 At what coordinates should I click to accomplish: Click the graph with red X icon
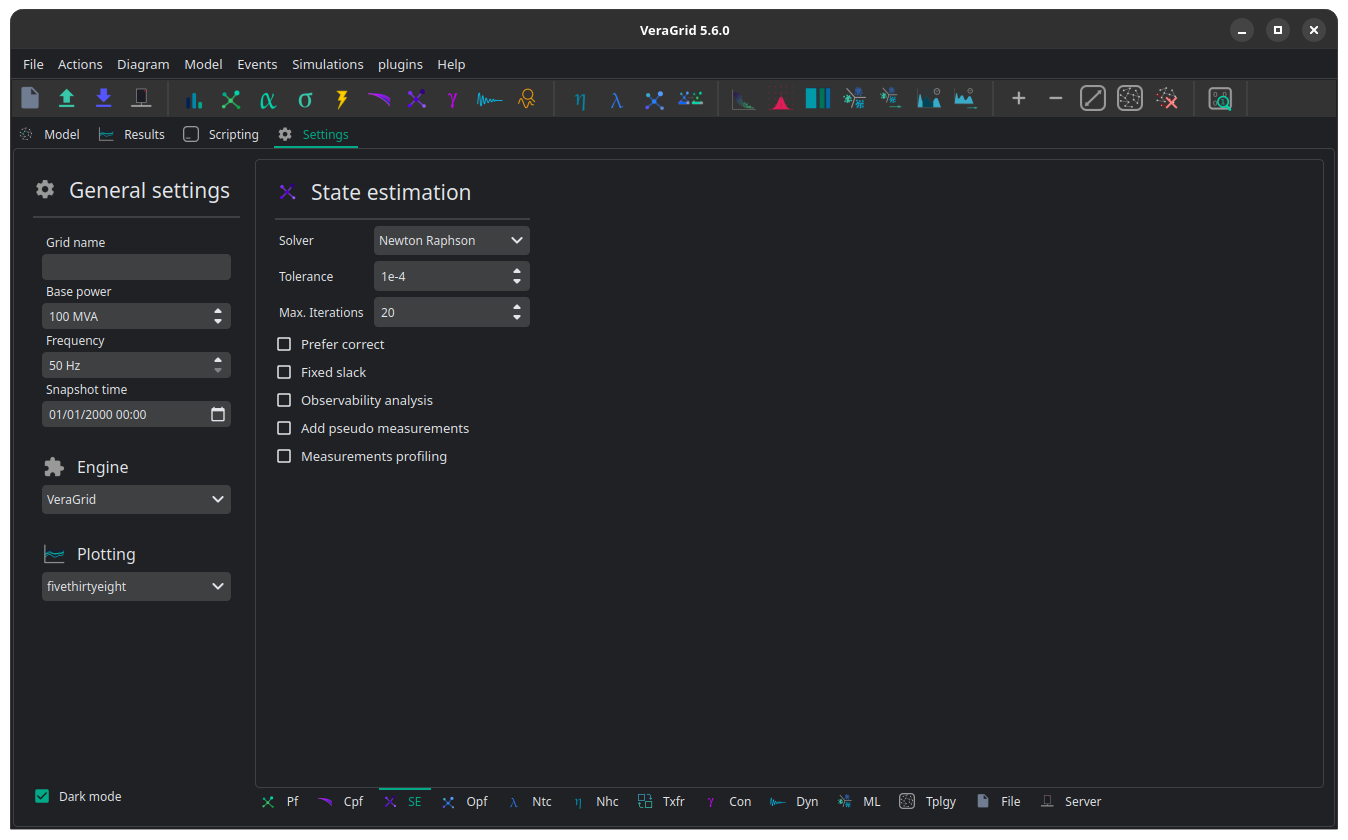[1167, 99]
